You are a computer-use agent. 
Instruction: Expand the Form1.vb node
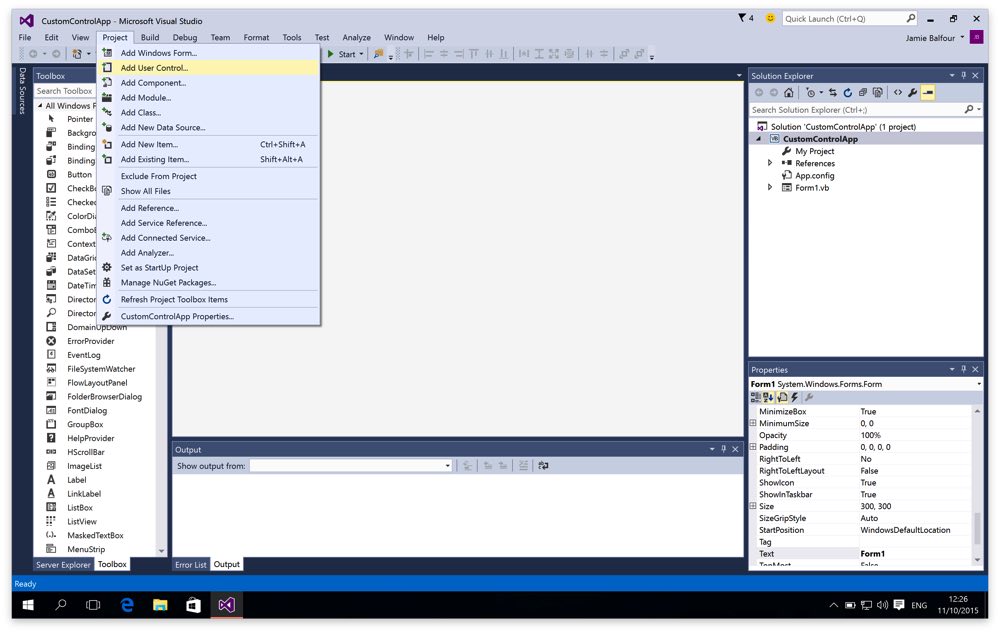click(x=770, y=187)
